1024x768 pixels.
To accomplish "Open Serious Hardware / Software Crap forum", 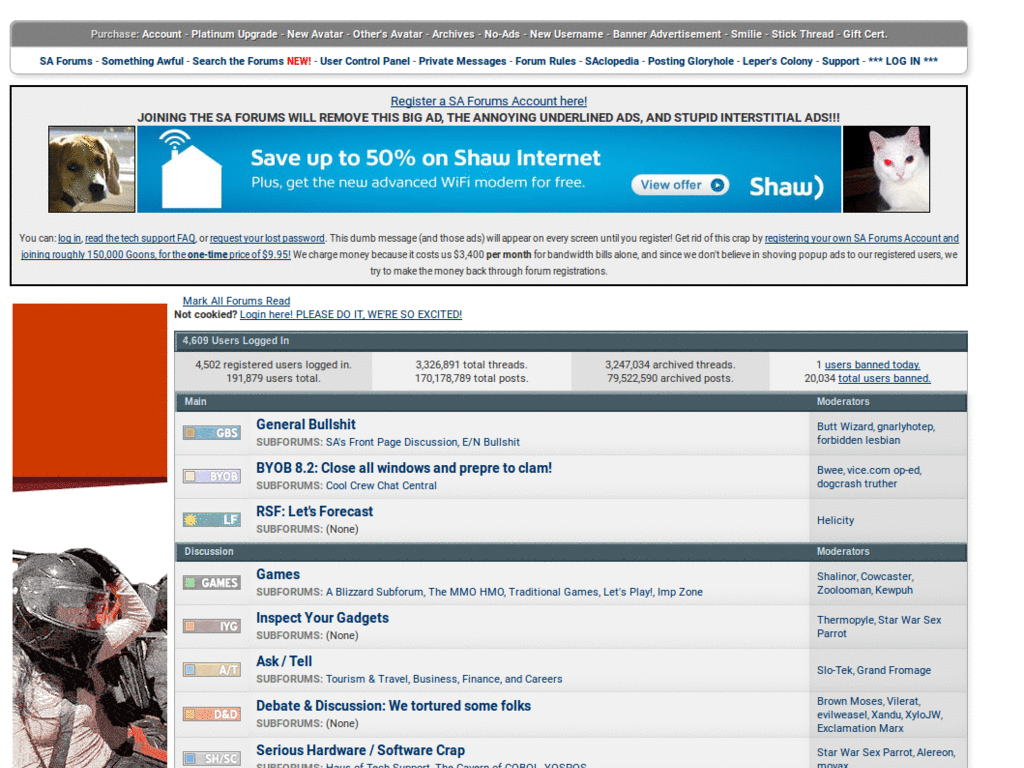I will coord(360,750).
